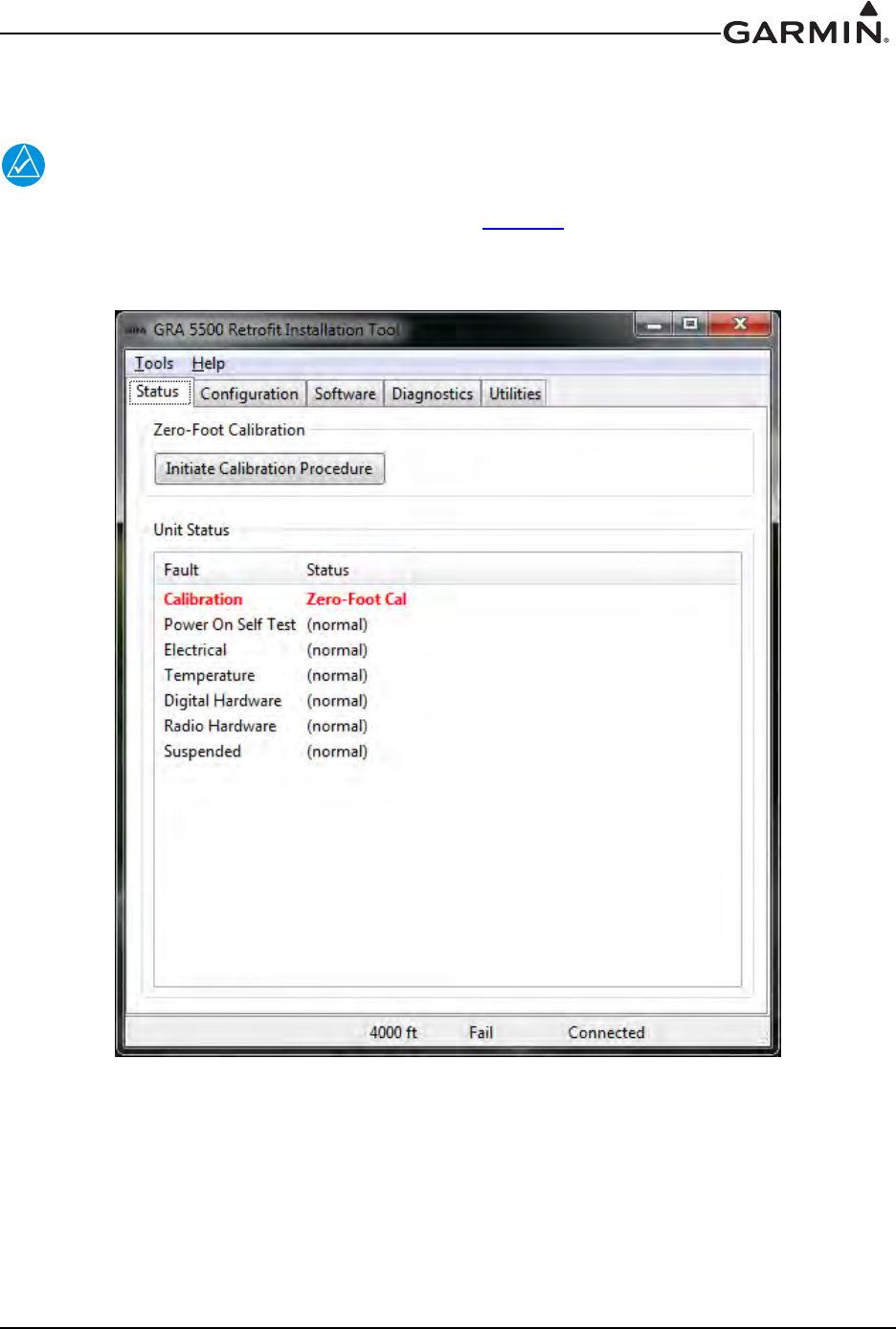Select the Power On Self Test row

(447, 624)
